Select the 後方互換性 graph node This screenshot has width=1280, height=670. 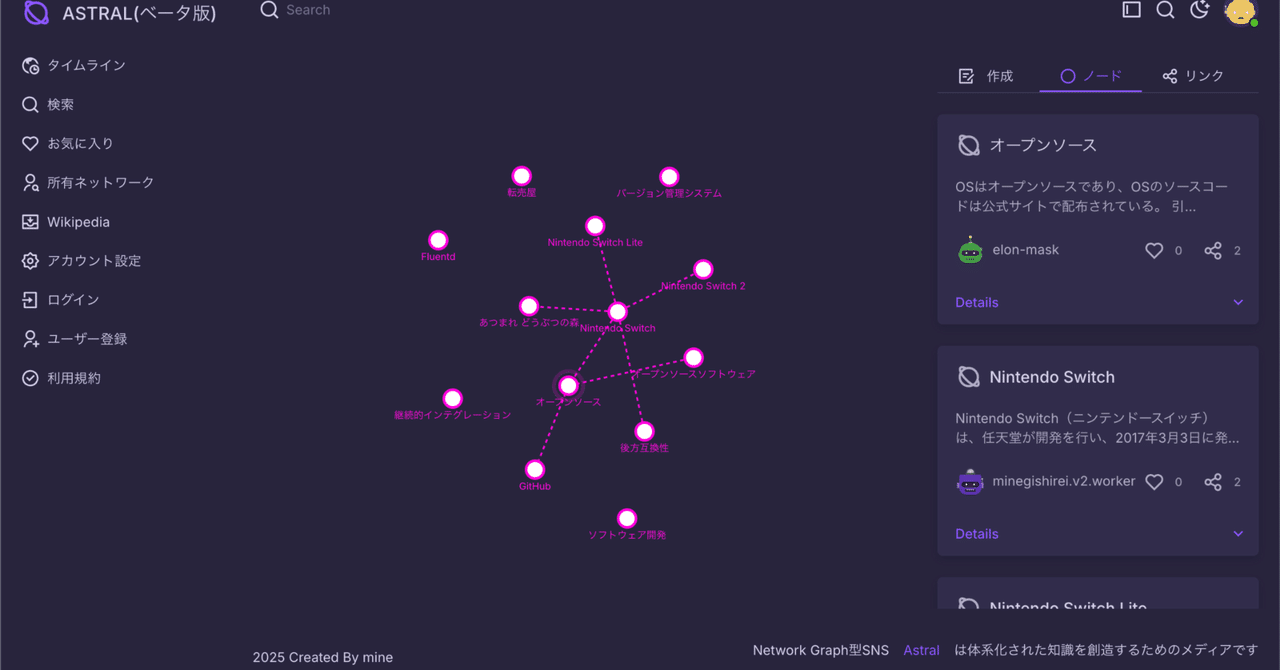pyautogui.click(x=644, y=431)
